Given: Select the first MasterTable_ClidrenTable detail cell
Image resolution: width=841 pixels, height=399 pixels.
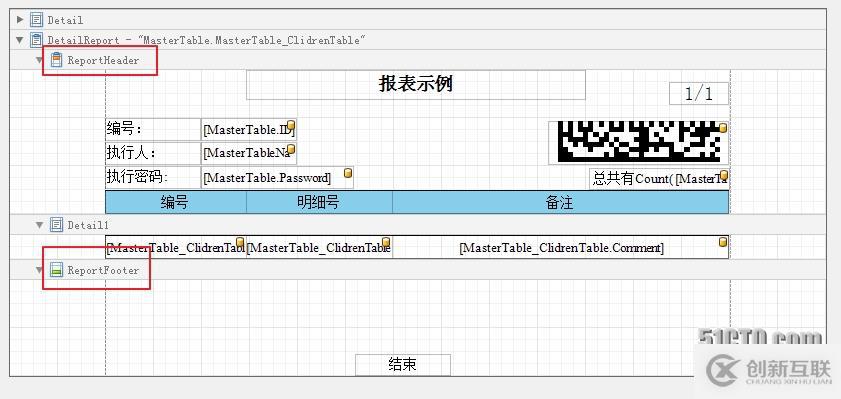Looking at the screenshot, I should click(x=176, y=247).
